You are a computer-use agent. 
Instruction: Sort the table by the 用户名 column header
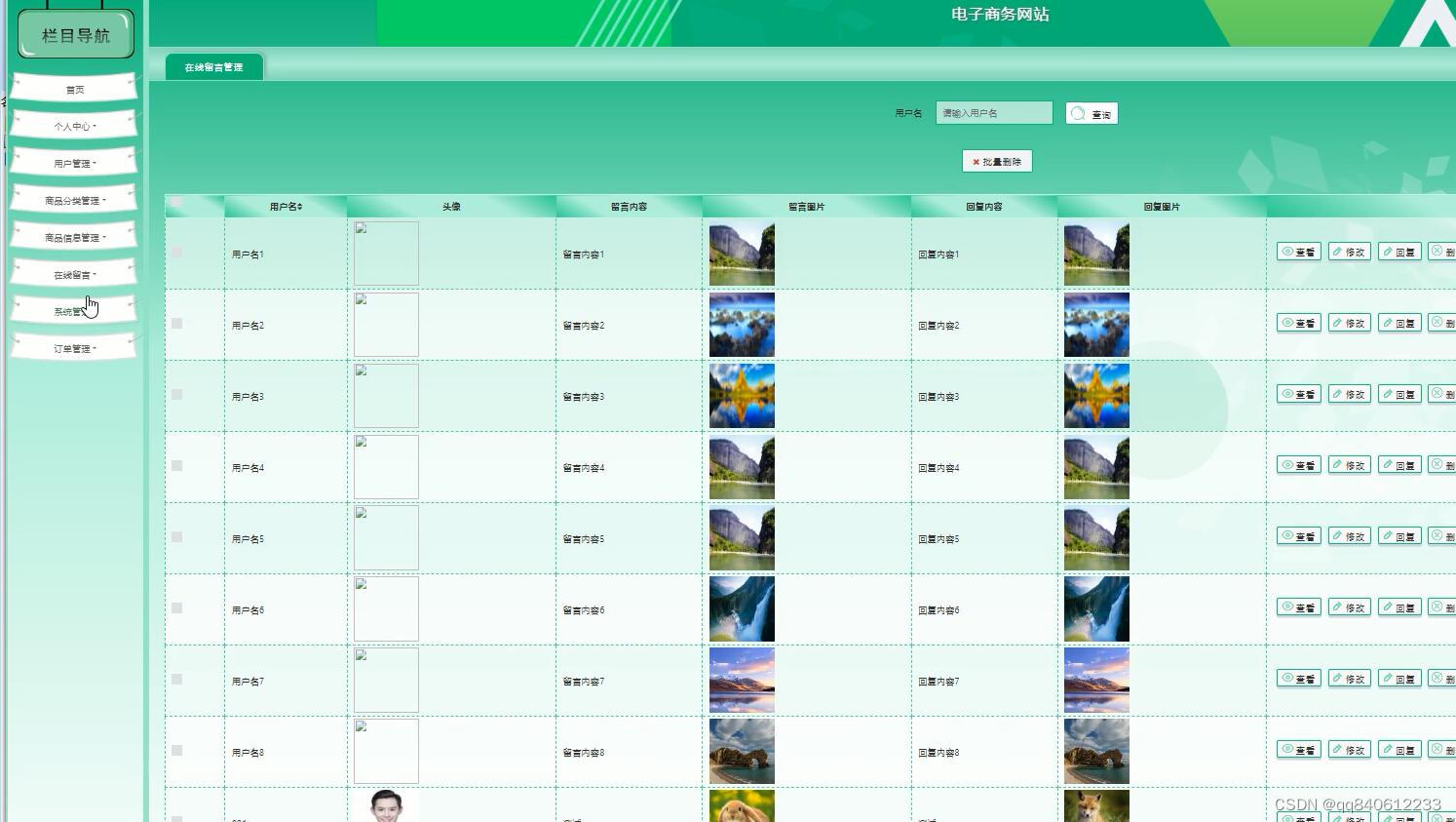pos(285,206)
